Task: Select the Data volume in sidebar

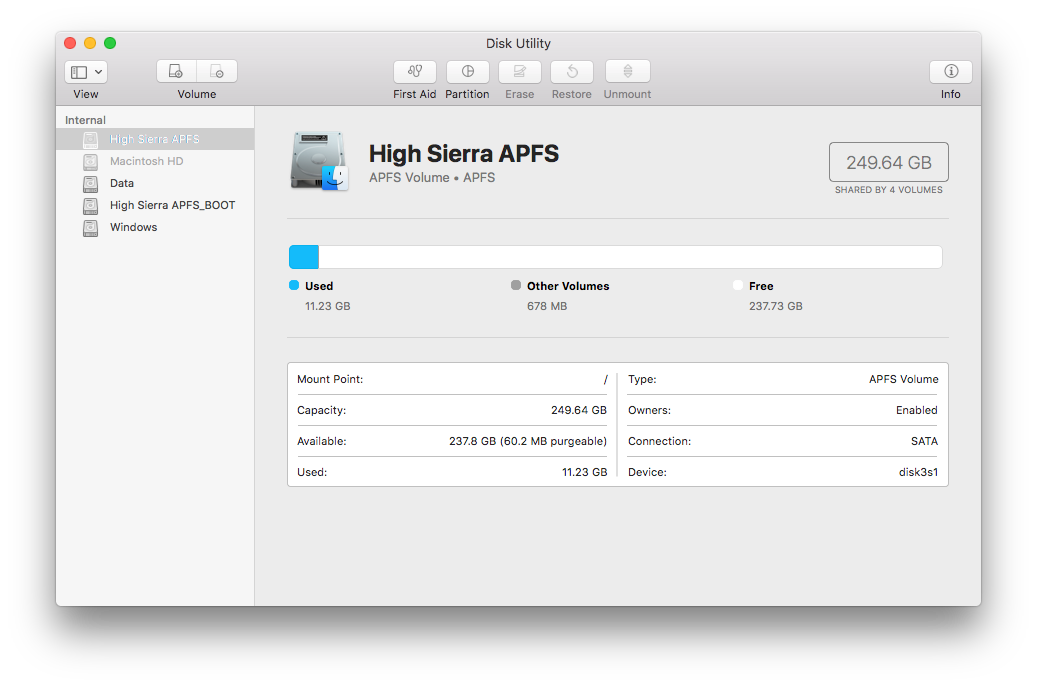Action: [x=155, y=183]
